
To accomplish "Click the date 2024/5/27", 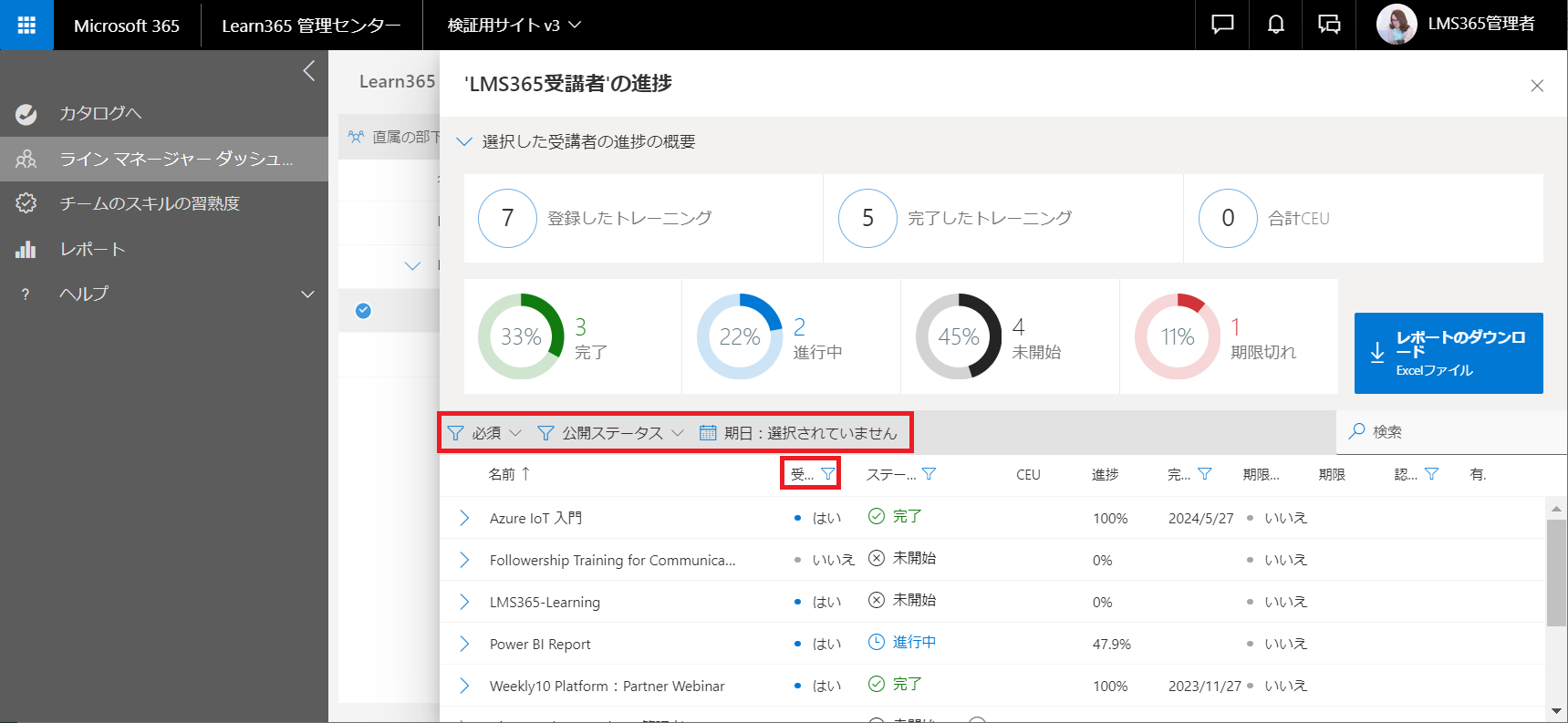I will tap(1201, 518).
